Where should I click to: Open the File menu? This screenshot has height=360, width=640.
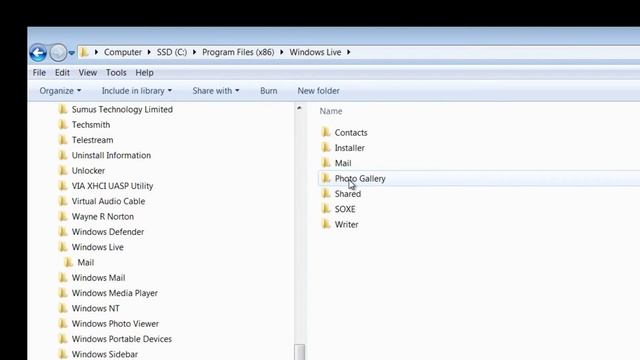39,73
